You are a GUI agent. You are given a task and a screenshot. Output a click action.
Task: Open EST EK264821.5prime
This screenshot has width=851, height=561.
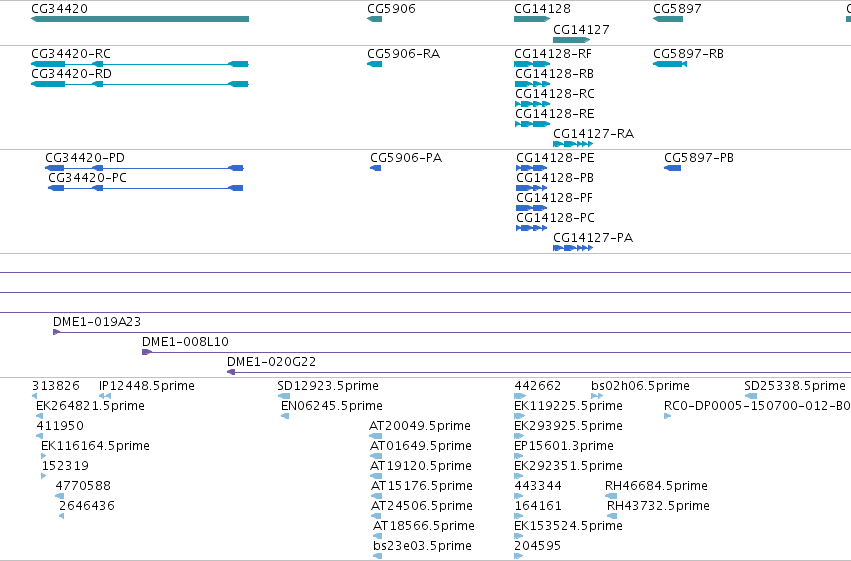(39, 416)
